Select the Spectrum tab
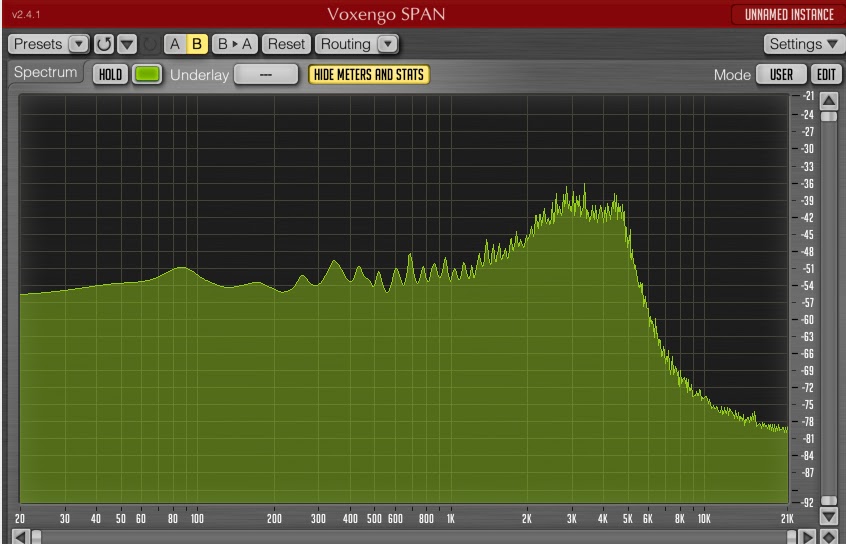The image size is (846, 544). tap(46, 72)
